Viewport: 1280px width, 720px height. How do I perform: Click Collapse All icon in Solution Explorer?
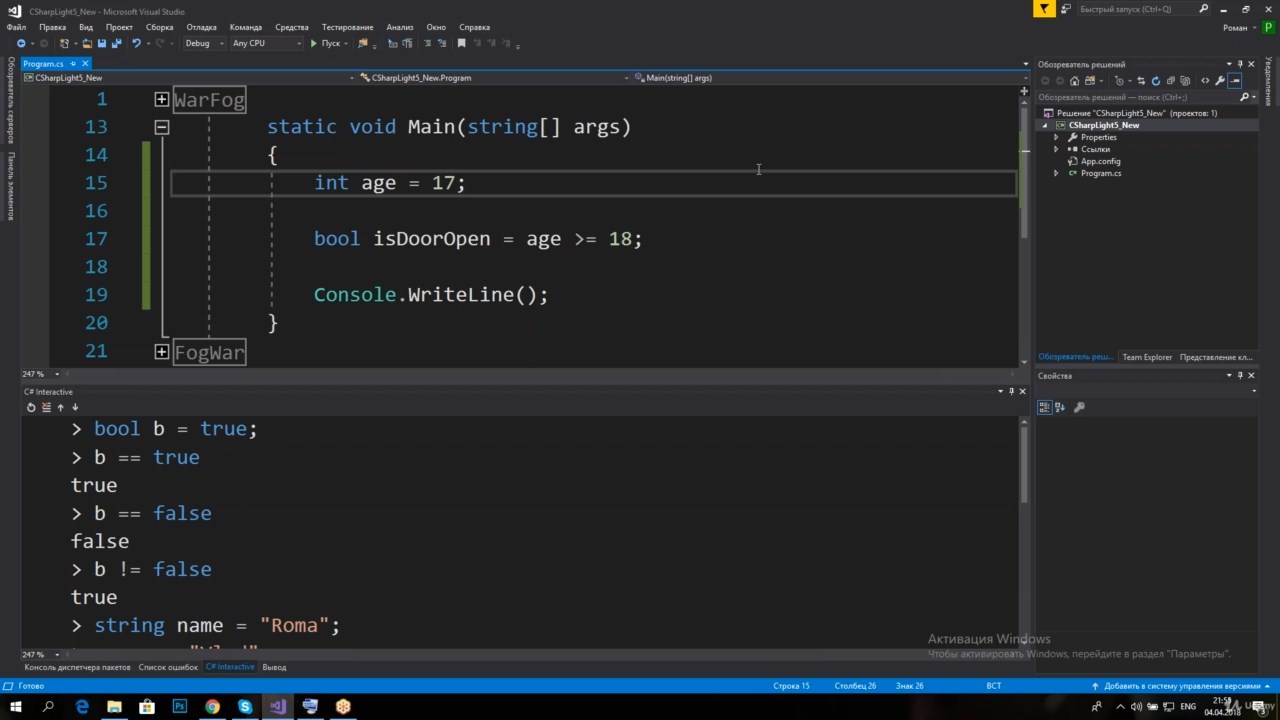pos(1171,81)
